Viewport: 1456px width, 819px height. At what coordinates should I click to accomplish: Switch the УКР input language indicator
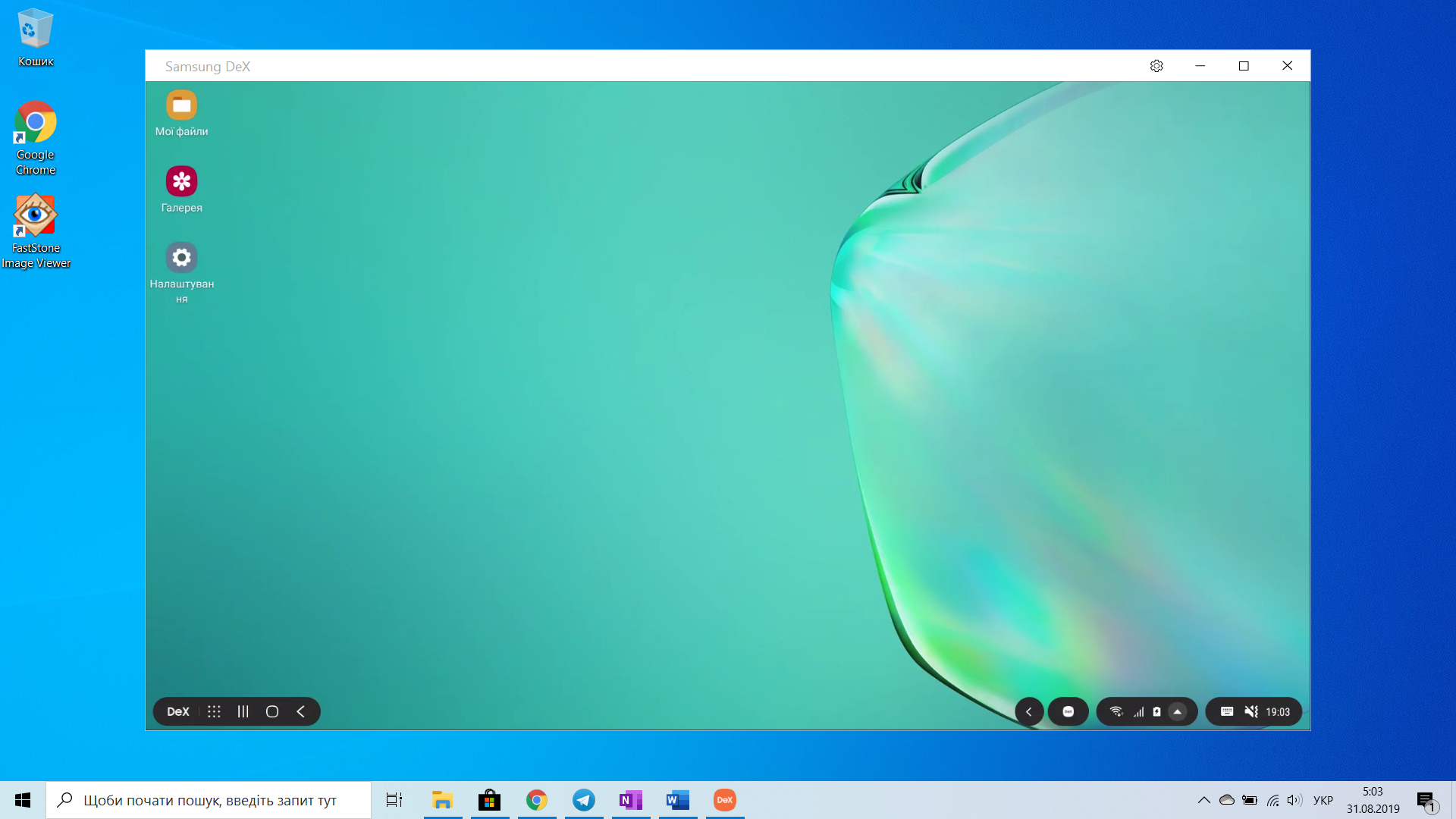1323,800
